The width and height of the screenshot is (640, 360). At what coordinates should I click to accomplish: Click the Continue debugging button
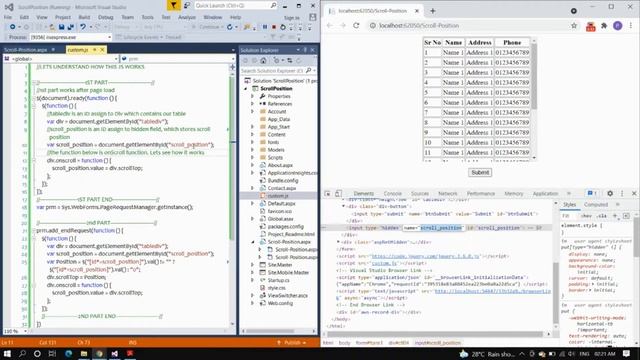click(209, 27)
